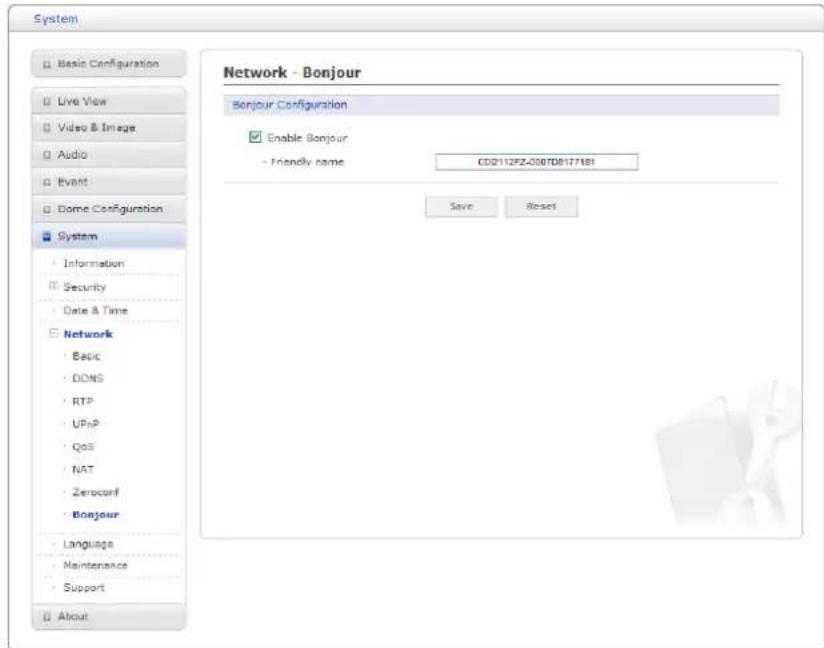Open the Security menu item
824x648 pixels.
pyautogui.click(x=85, y=287)
